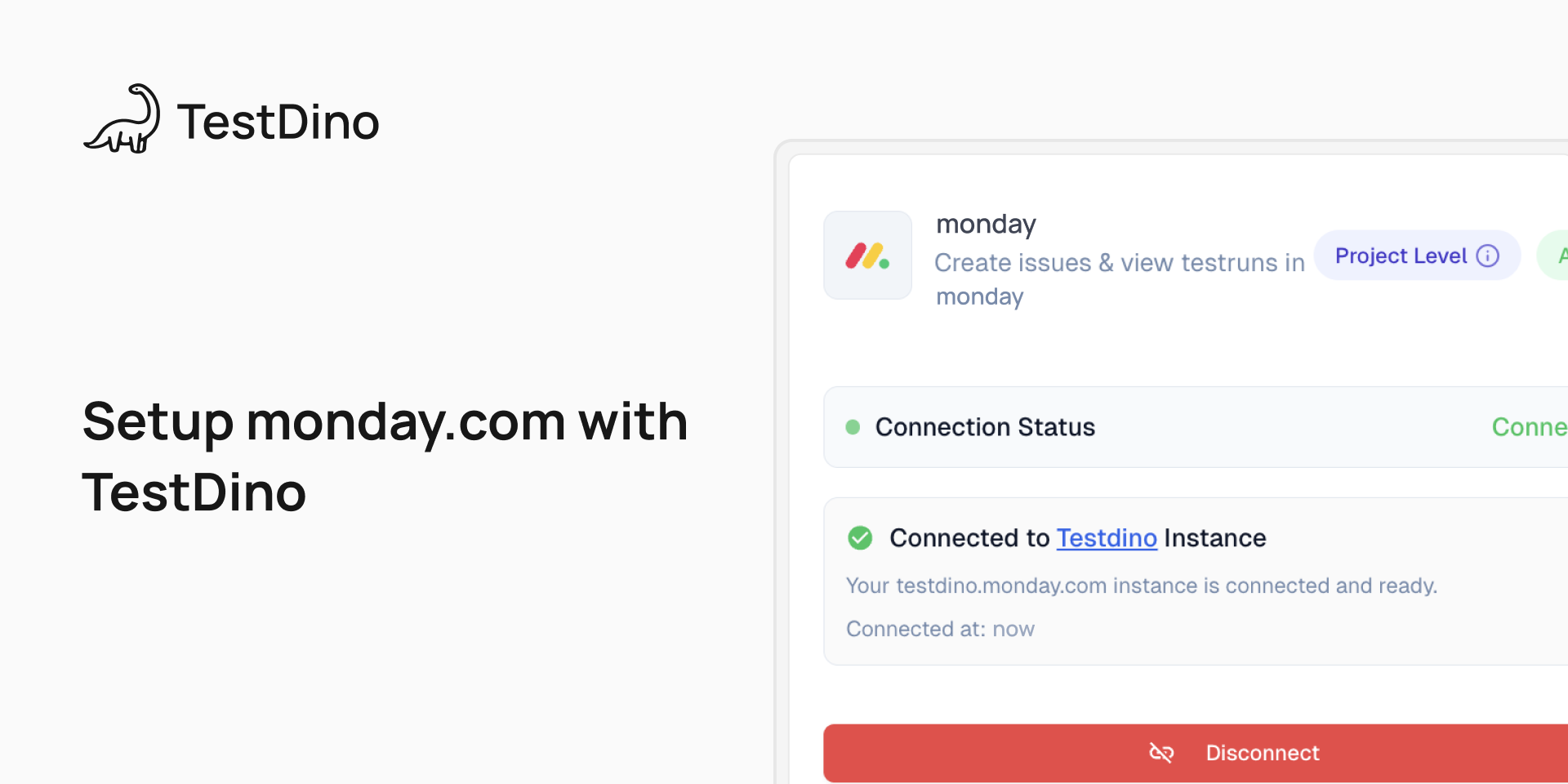Click the TestDino wordmark text
Screen dimensions: 1568x784
click(278, 122)
